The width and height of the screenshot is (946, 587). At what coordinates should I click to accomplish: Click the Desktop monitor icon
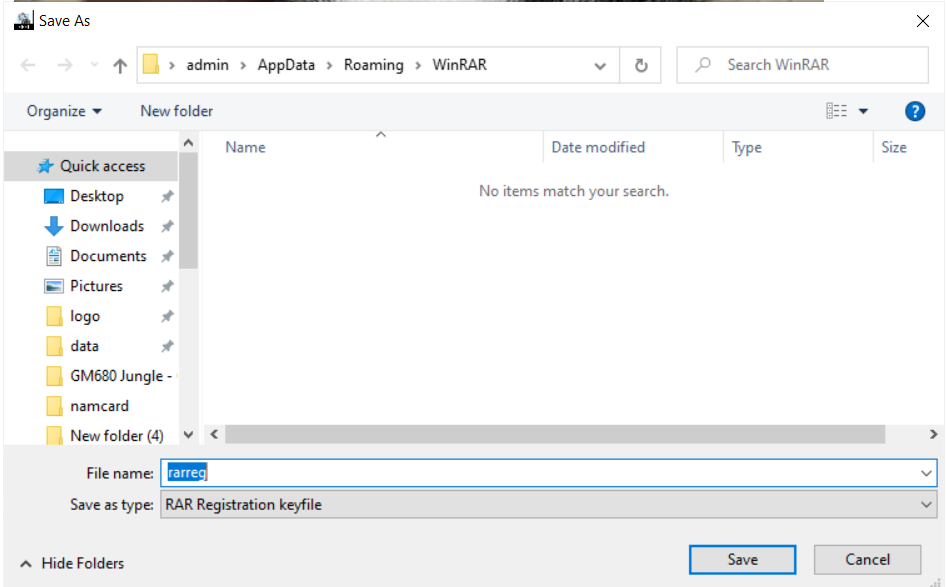pyautogui.click(x=54, y=196)
